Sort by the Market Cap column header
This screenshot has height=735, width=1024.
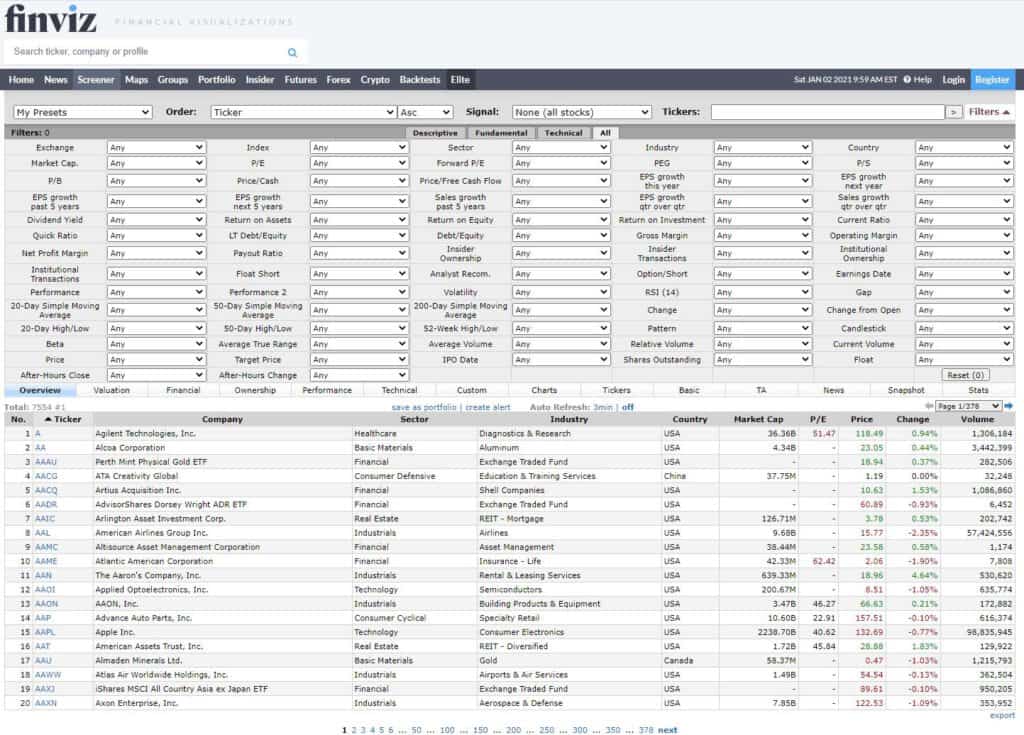pos(758,419)
